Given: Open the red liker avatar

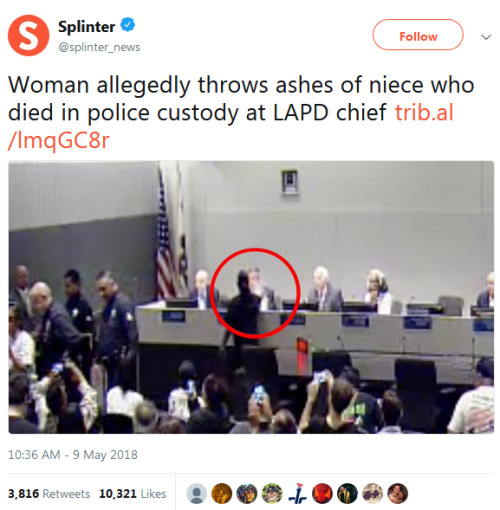Looking at the screenshot, I should 322,493.
